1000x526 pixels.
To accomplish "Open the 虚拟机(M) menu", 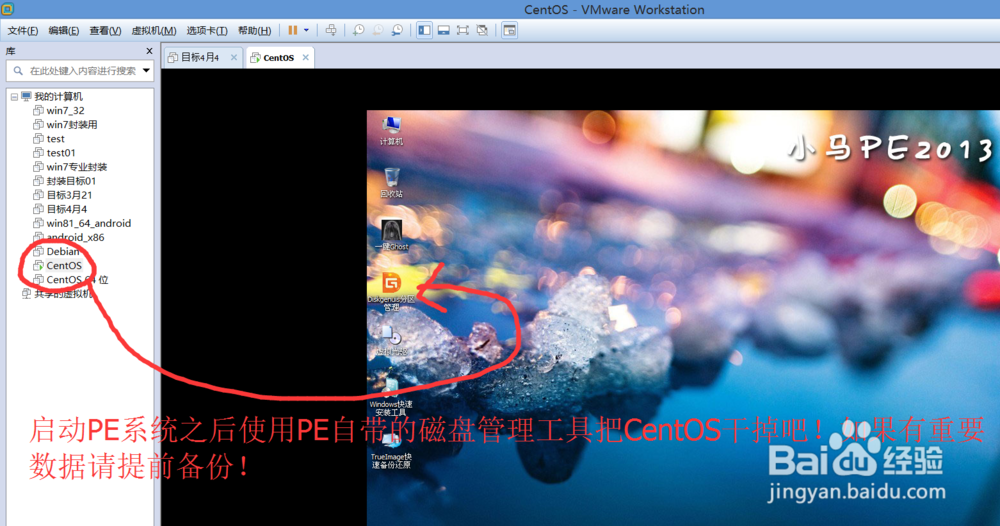I will (x=154, y=31).
